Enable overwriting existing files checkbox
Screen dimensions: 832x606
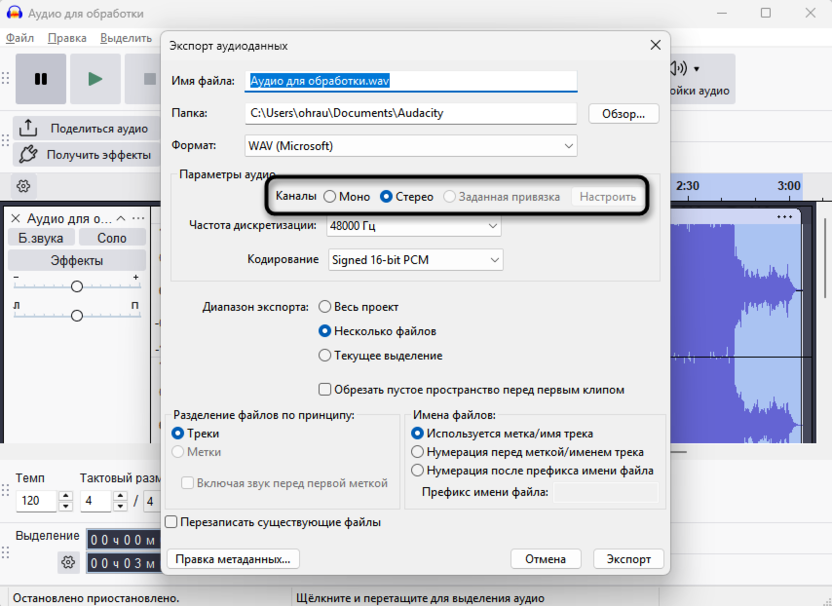[x=171, y=522]
